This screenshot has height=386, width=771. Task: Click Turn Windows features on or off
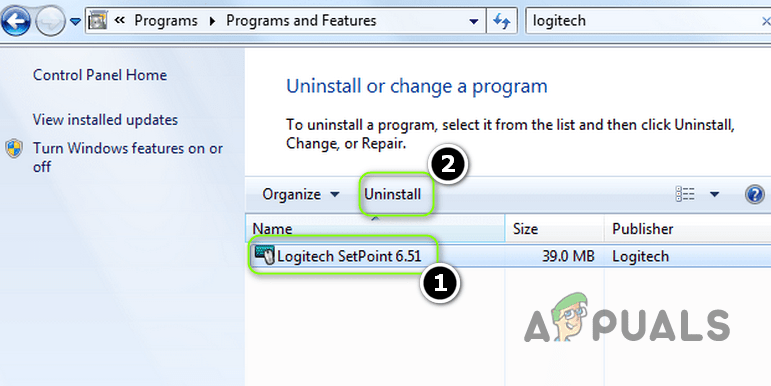128,157
